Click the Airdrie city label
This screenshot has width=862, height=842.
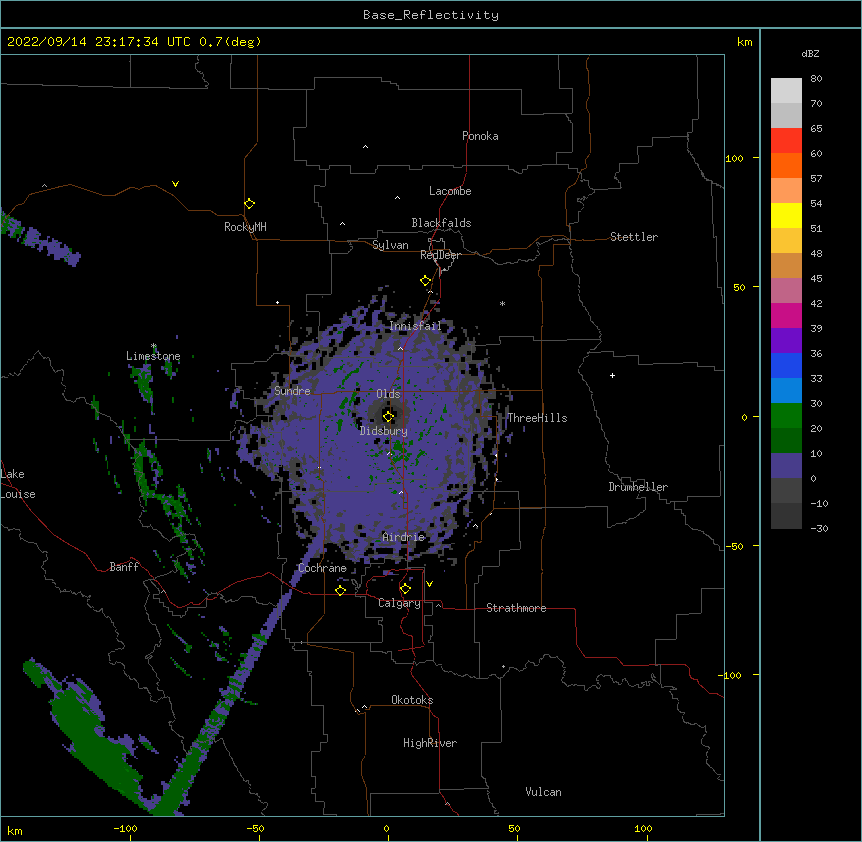click(x=404, y=537)
